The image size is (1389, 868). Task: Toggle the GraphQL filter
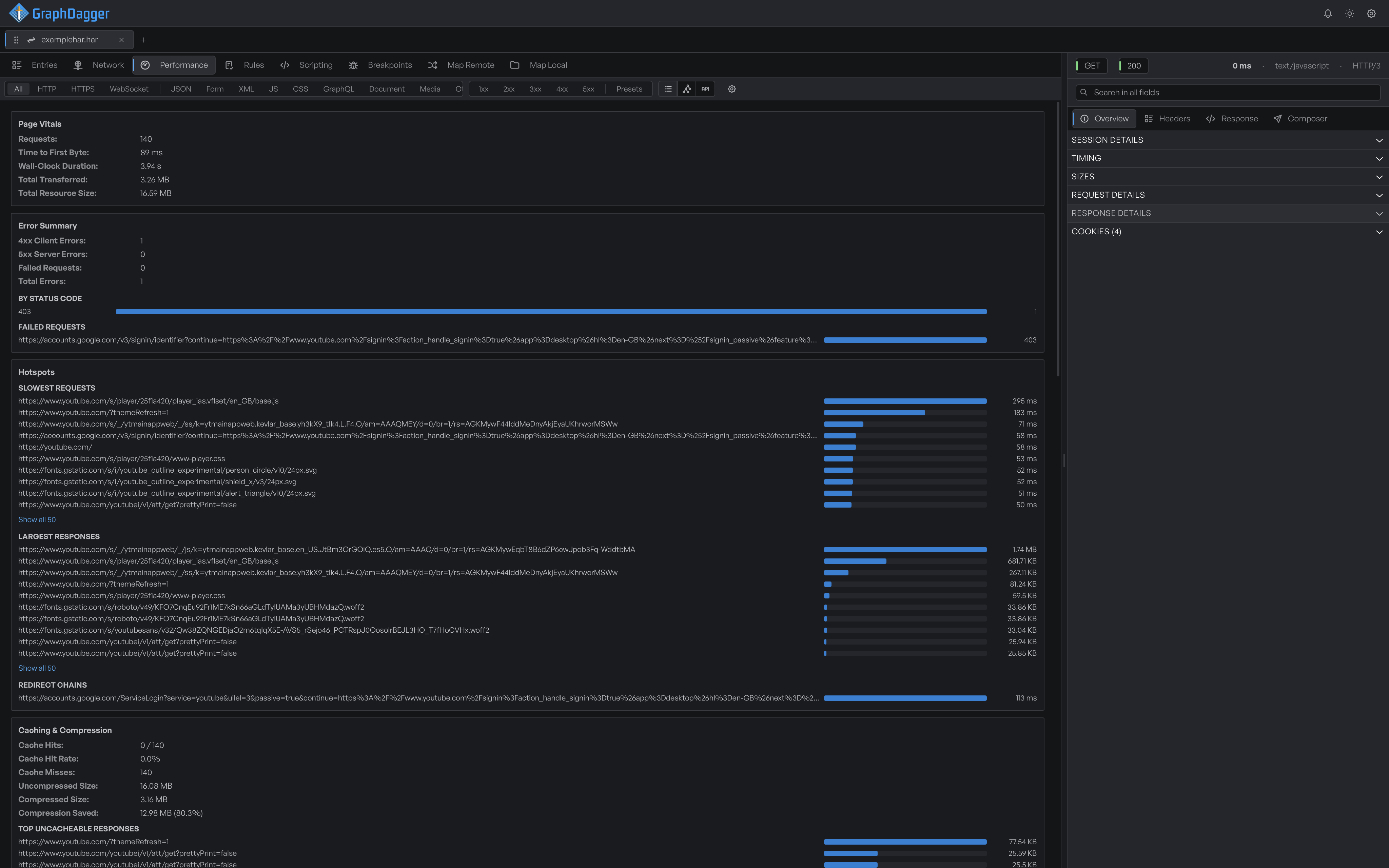pyautogui.click(x=339, y=89)
